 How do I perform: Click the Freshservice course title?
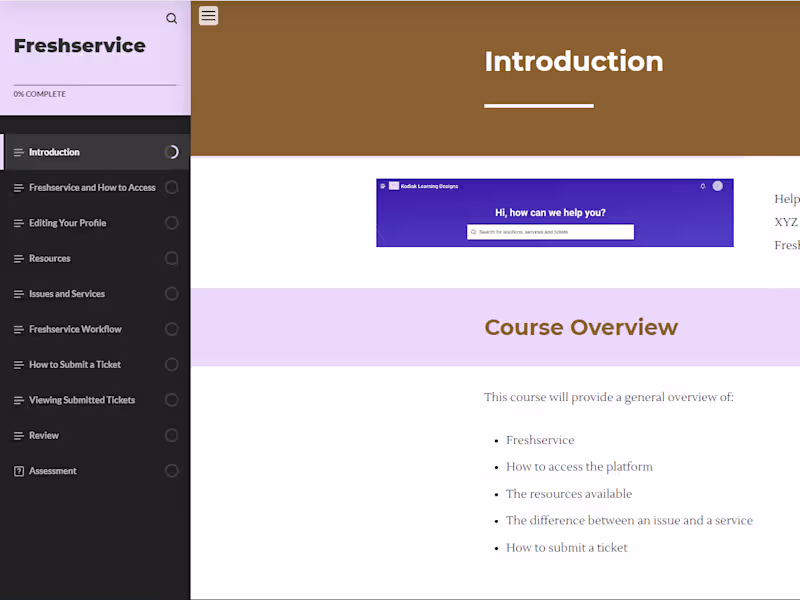[x=80, y=45]
